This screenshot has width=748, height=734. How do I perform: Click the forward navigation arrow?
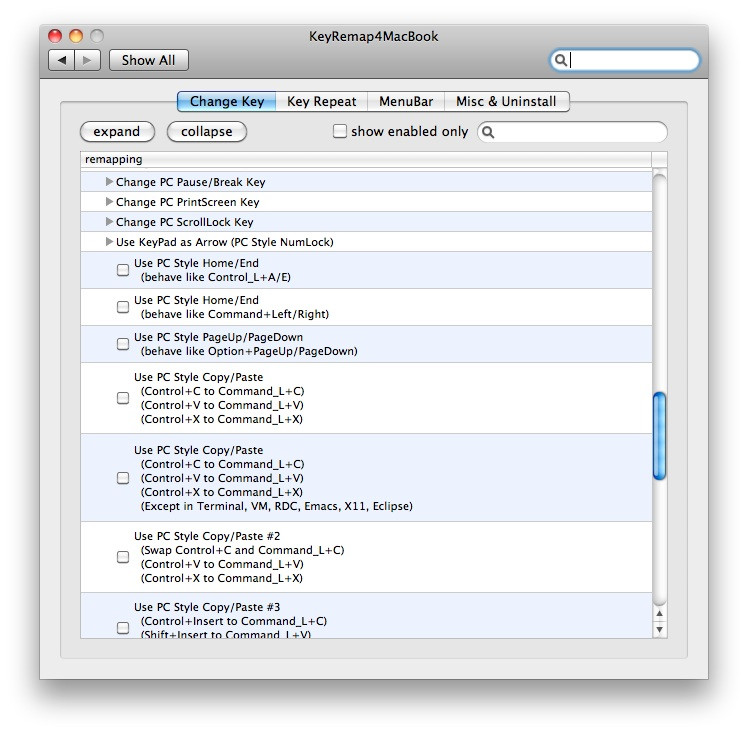[x=87, y=60]
